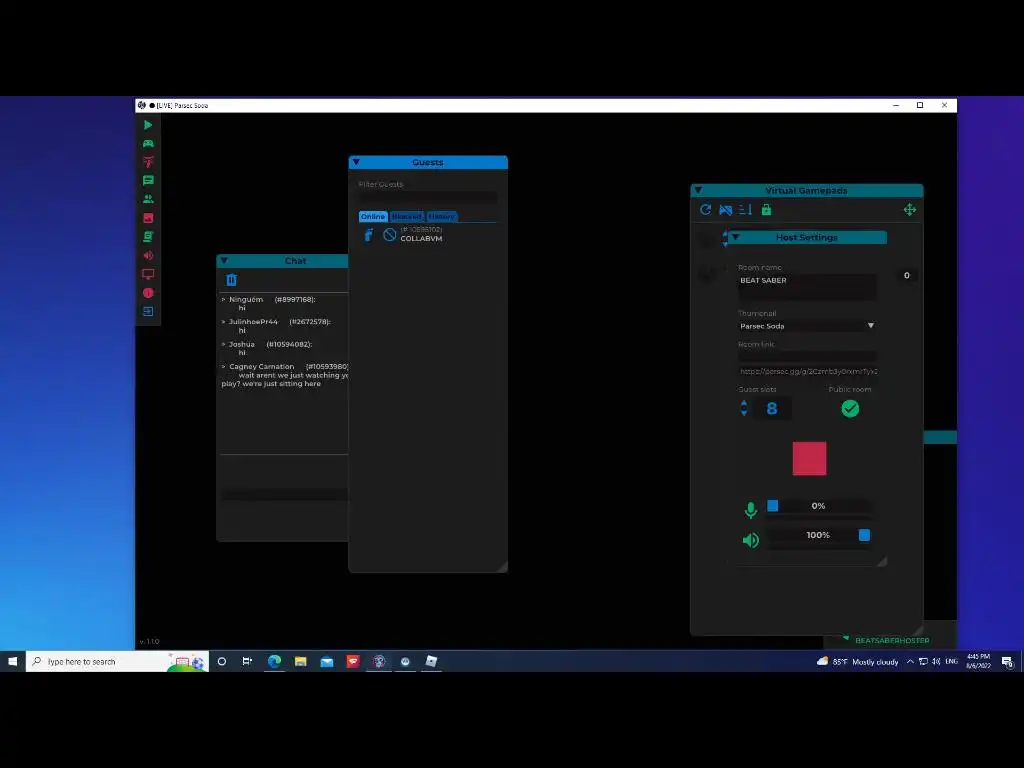1024x768 pixels.
Task: Click the red image thumbnail sidebar icon
Action: click(x=148, y=218)
